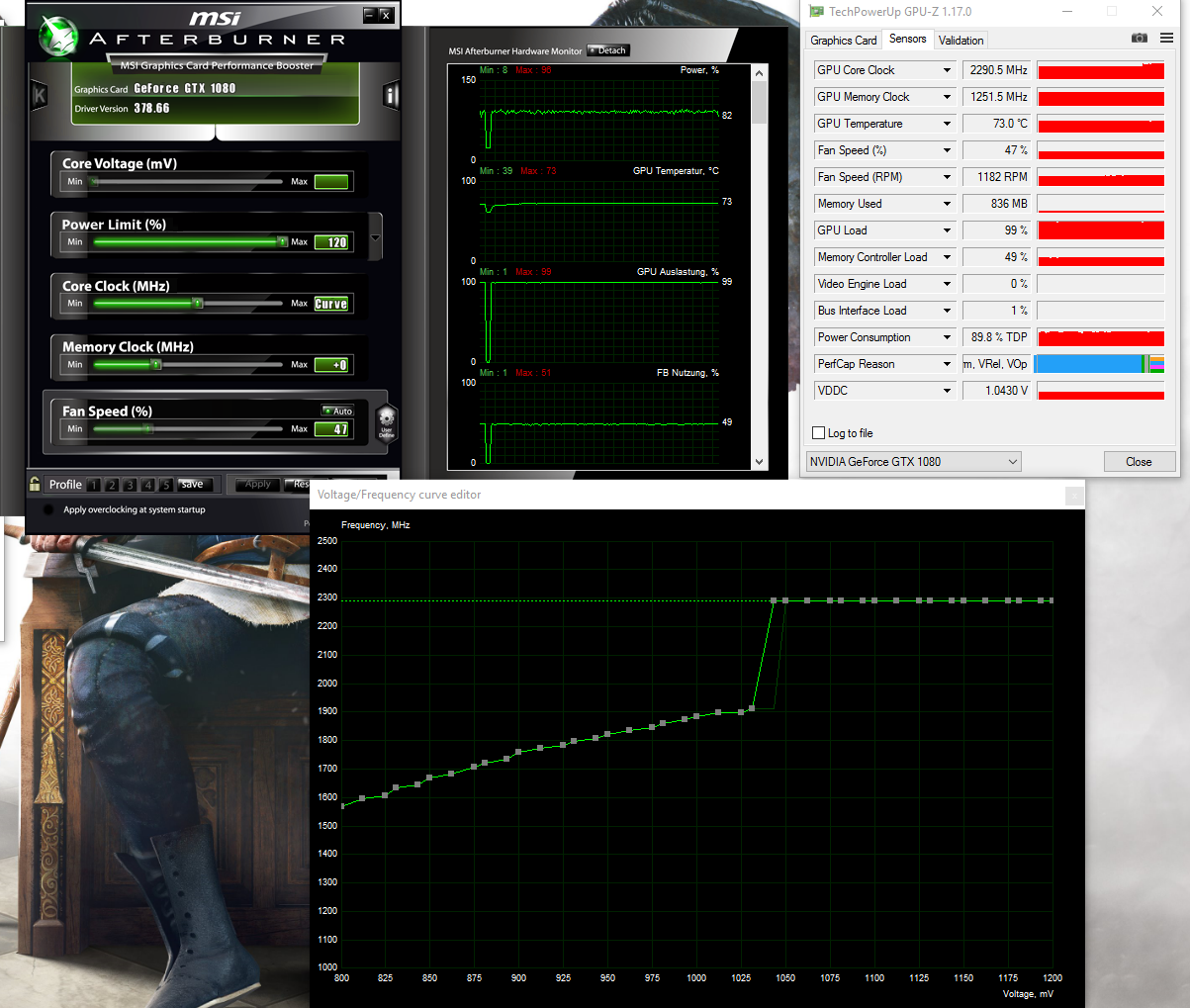Click the Power Consumption 89.8 % TDP value
Image resolution: width=1190 pixels, height=1008 pixels.
pos(998,337)
